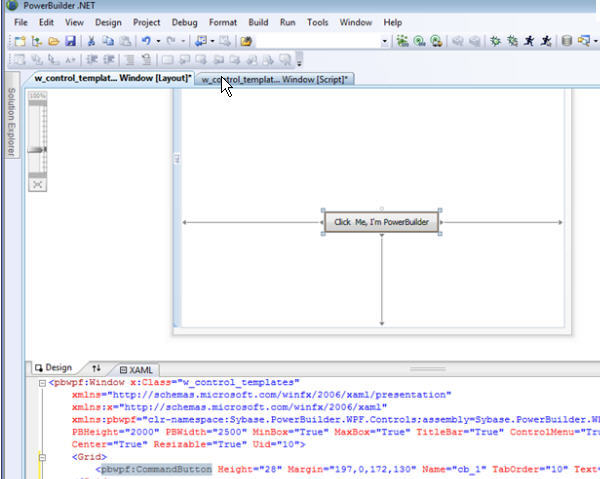Image resolution: width=600 pixels, height=479 pixels.
Task: Click the yellow folder-with-arrow icon
Action: 246,41
